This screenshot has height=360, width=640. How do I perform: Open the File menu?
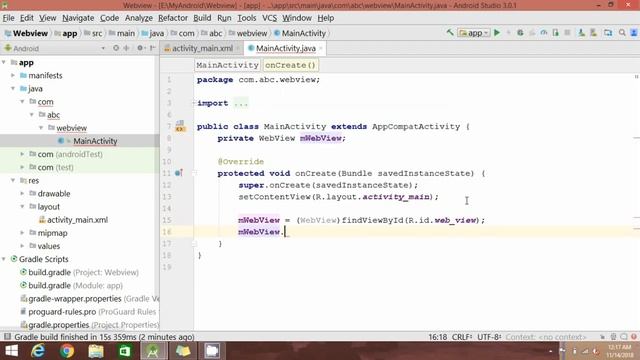8,18
